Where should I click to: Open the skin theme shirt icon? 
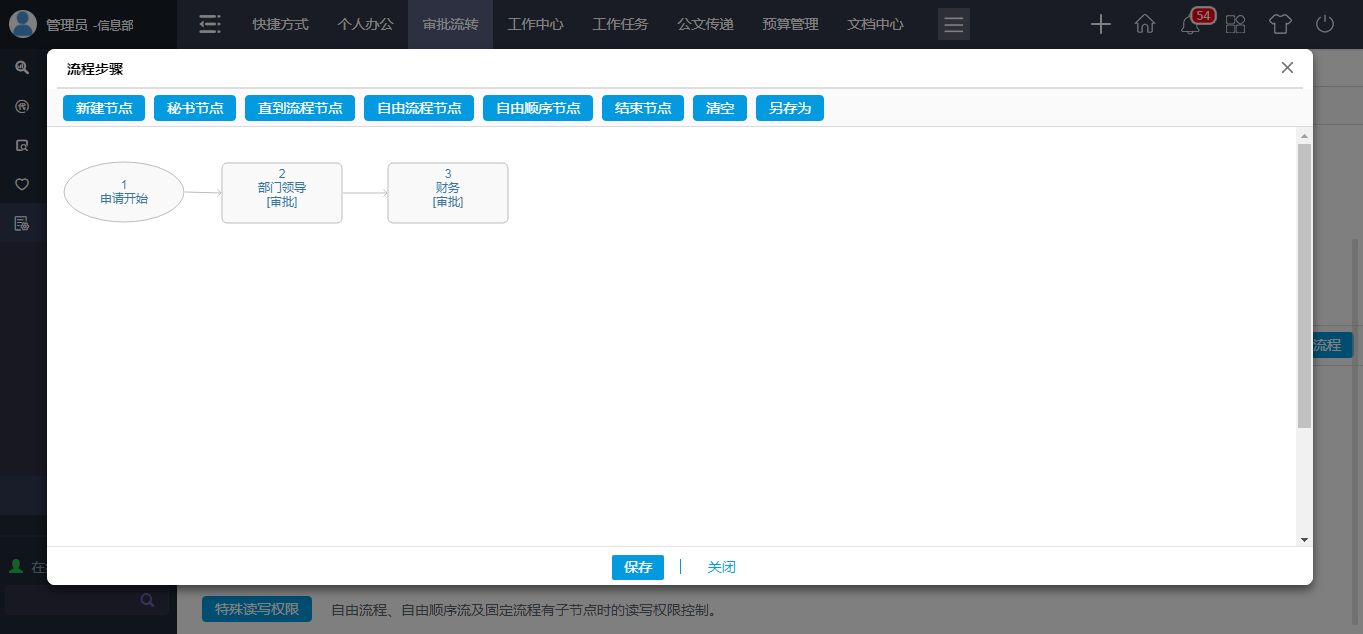coord(1280,24)
